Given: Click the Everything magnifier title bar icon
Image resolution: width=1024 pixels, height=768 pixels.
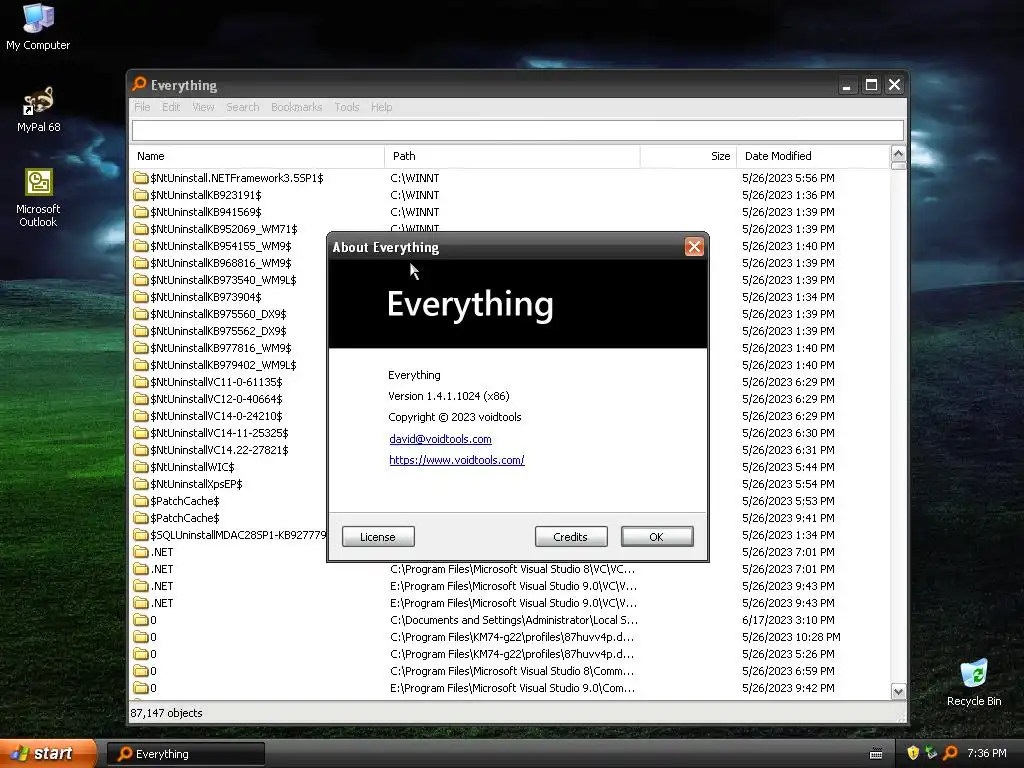Looking at the screenshot, I should [x=139, y=84].
